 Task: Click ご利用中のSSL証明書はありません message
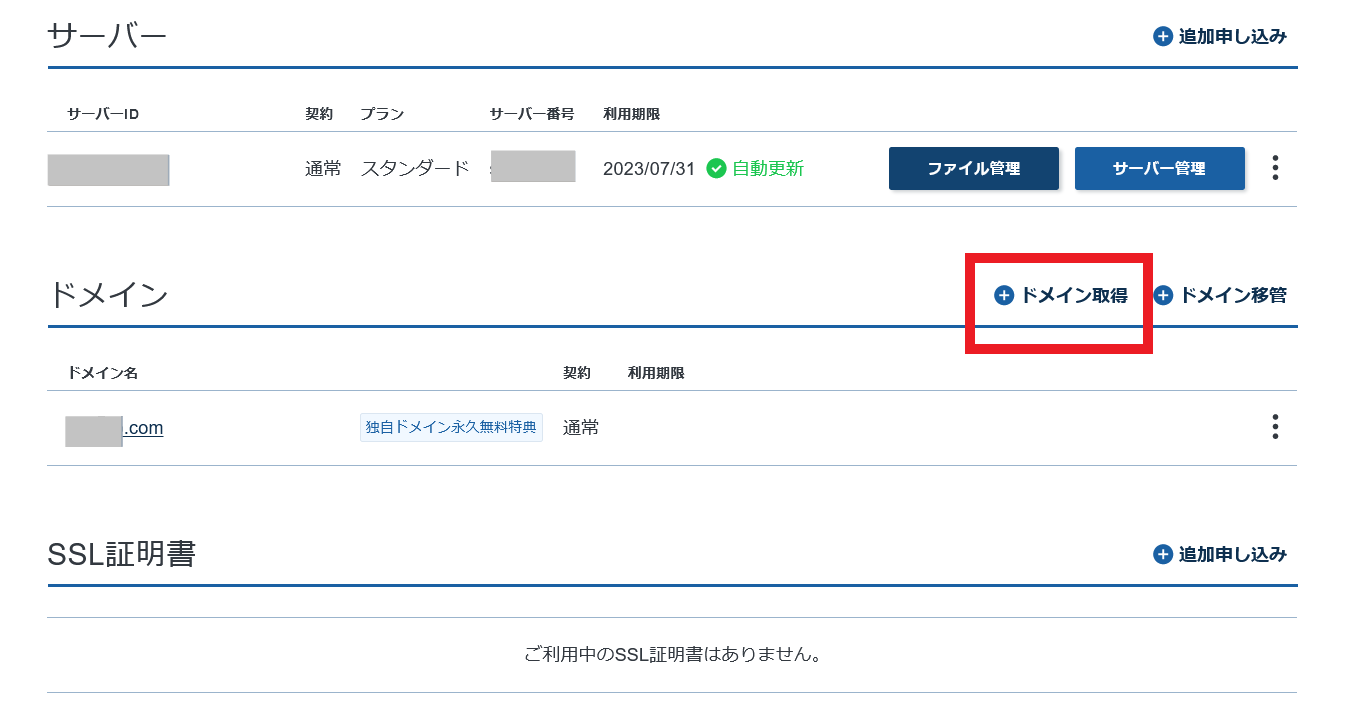coord(673,655)
